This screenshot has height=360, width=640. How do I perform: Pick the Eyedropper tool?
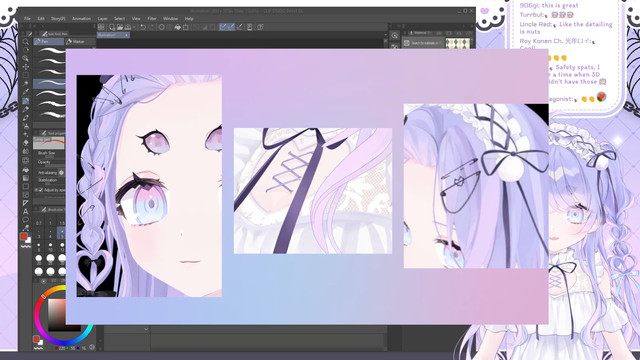click(x=26, y=84)
